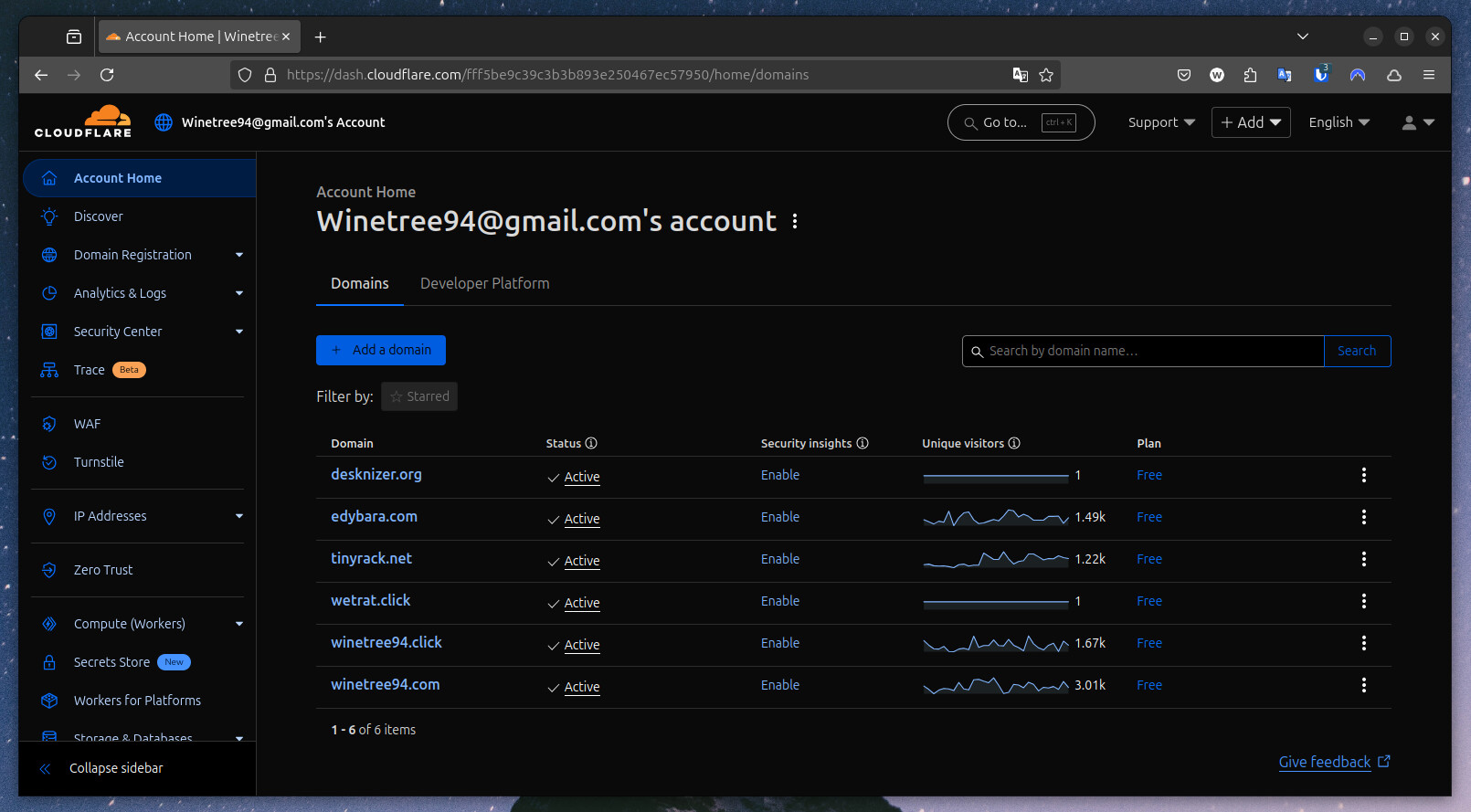Open account options three-dot menu beside title

(x=795, y=222)
